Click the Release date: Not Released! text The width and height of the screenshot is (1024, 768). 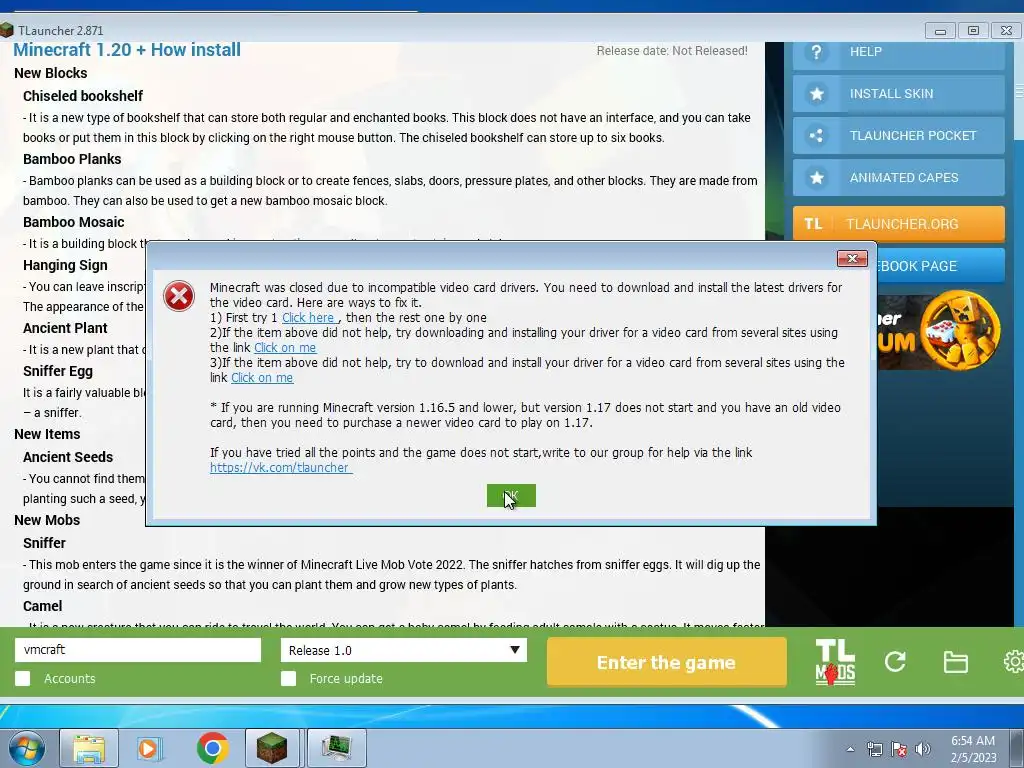pos(672,51)
